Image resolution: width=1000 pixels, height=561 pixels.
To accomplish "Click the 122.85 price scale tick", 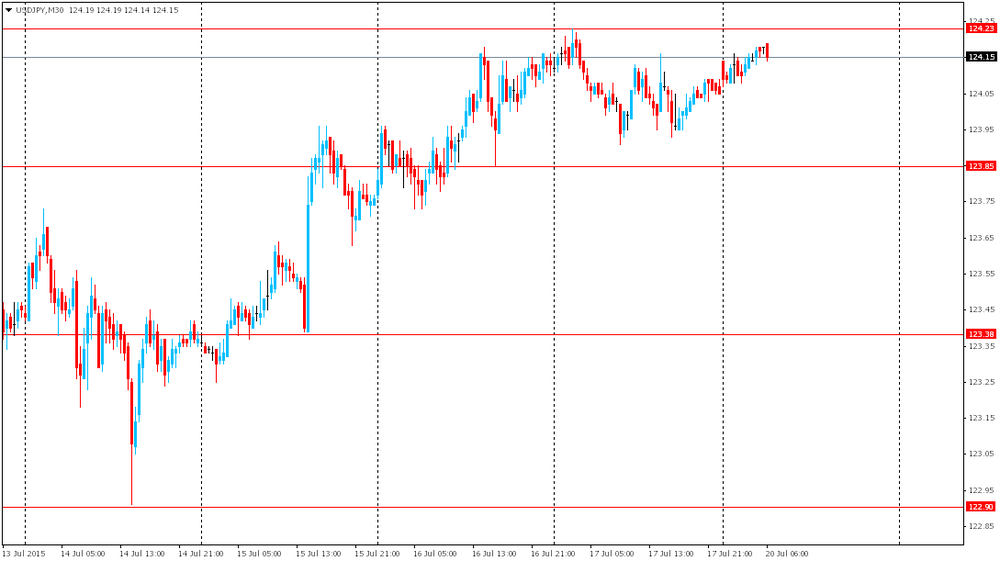I will [982, 527].
